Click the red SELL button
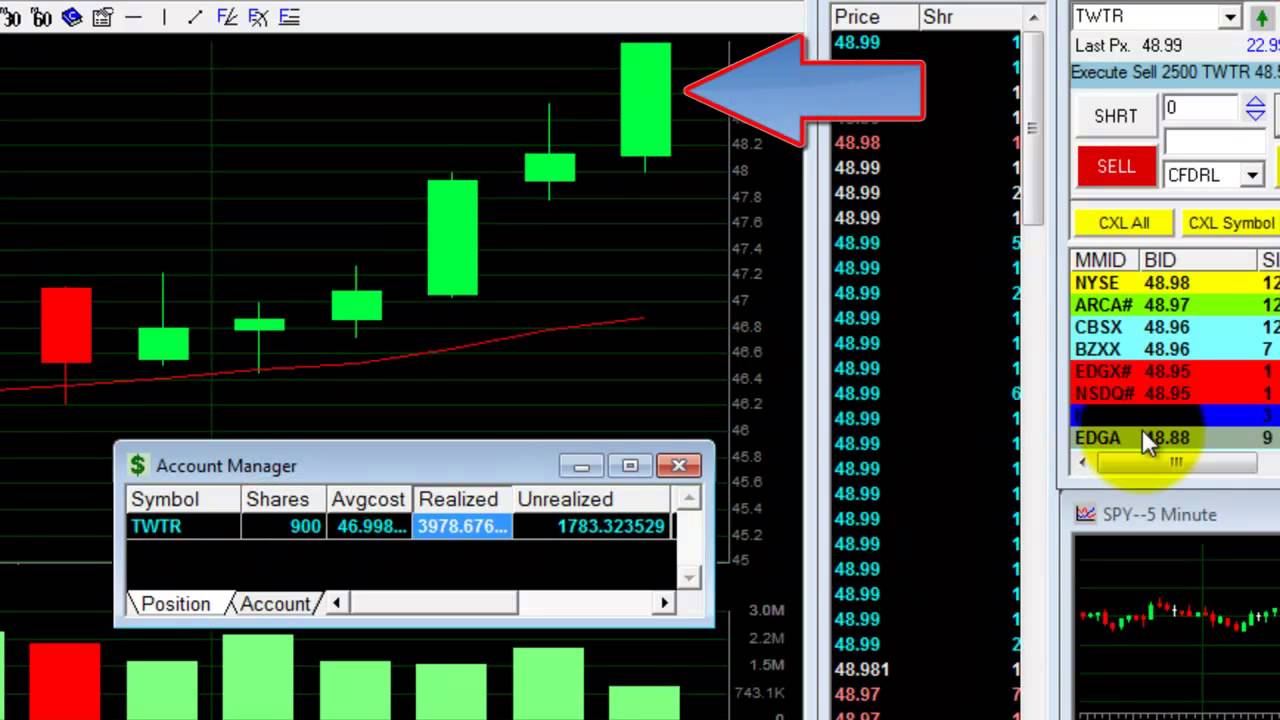1280x720 pixels. tap(1116, 166)
